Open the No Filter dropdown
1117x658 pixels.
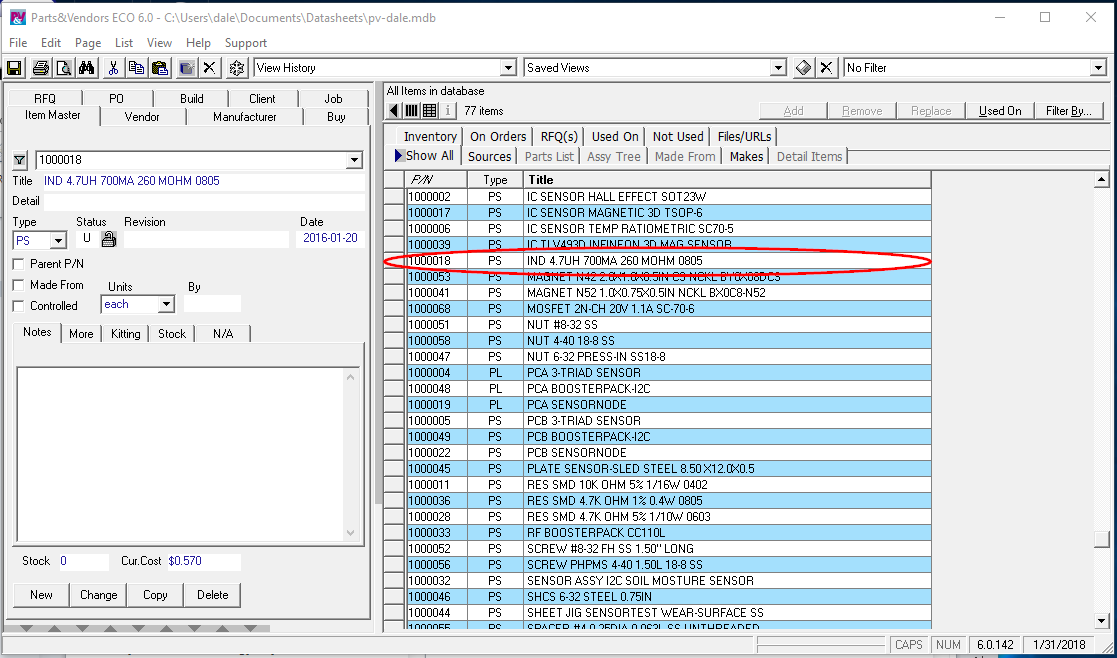[1098, 68]
